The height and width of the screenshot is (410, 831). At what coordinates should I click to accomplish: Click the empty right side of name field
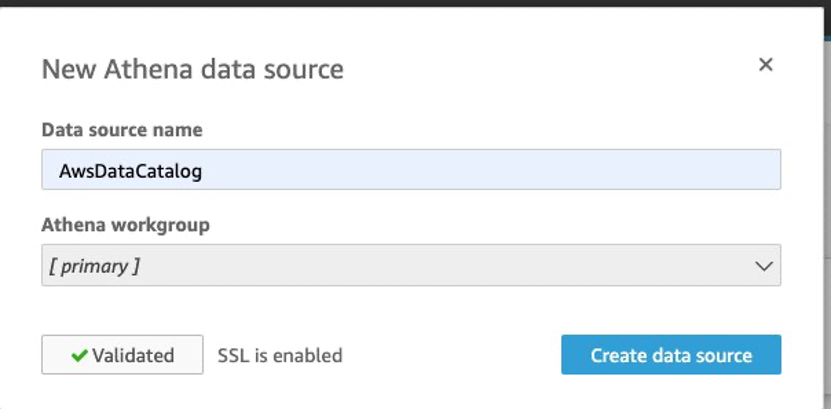tap(600, 171)
